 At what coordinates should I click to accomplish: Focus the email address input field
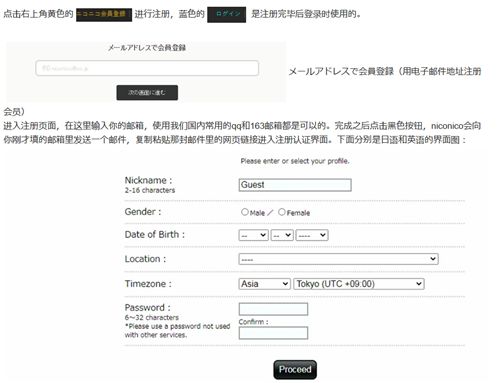tap(147, 68)
